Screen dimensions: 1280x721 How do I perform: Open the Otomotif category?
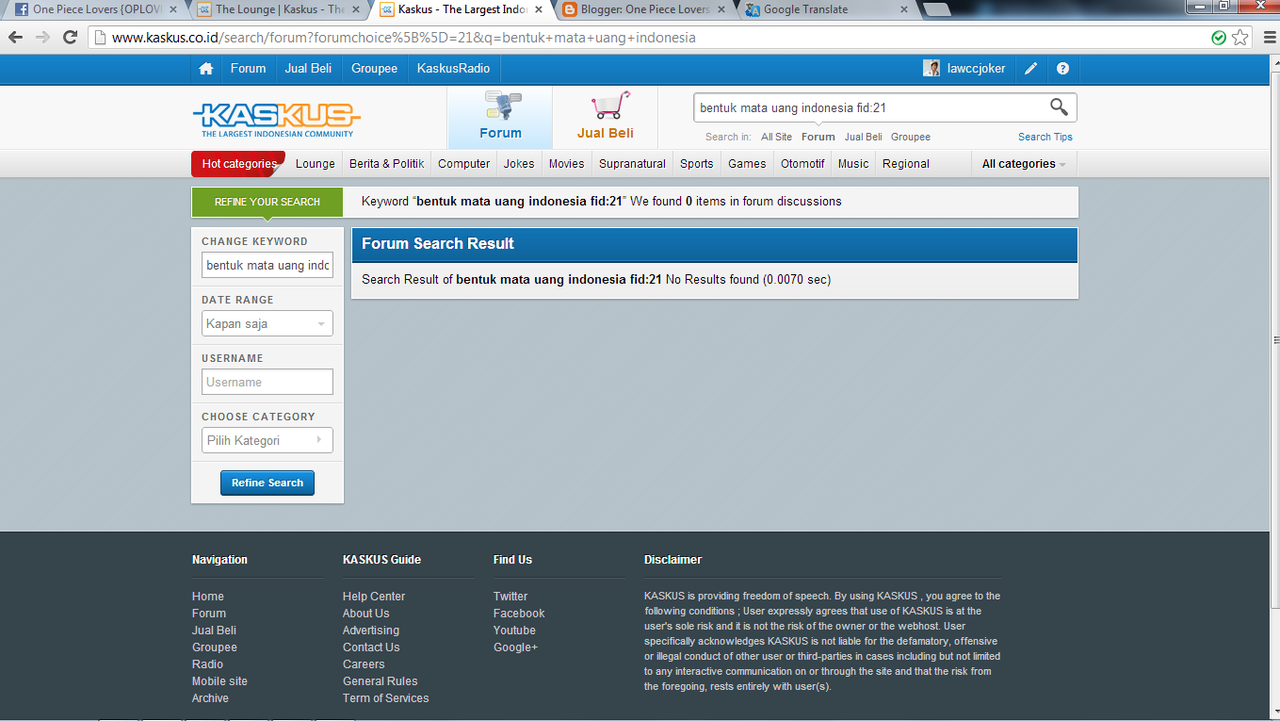pyautogui.click(x=803, y=164)
